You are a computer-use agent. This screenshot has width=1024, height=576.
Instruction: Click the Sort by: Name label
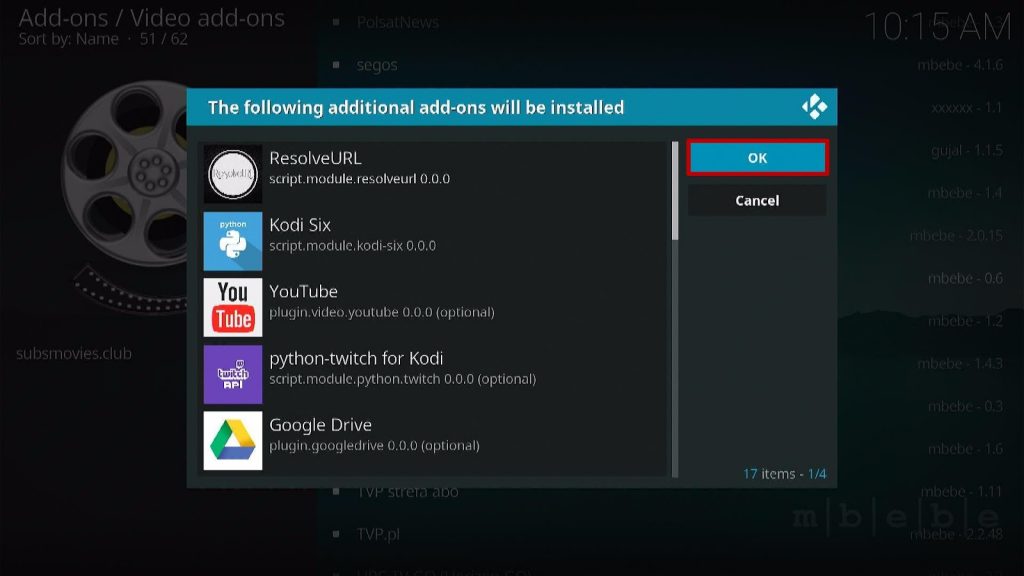coord(69,39)
